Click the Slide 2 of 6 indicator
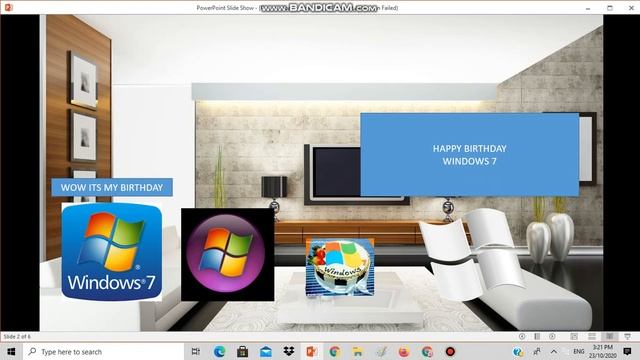Image resolution: width=640 pixels, height=360 pixels. [x=17, y=337]
